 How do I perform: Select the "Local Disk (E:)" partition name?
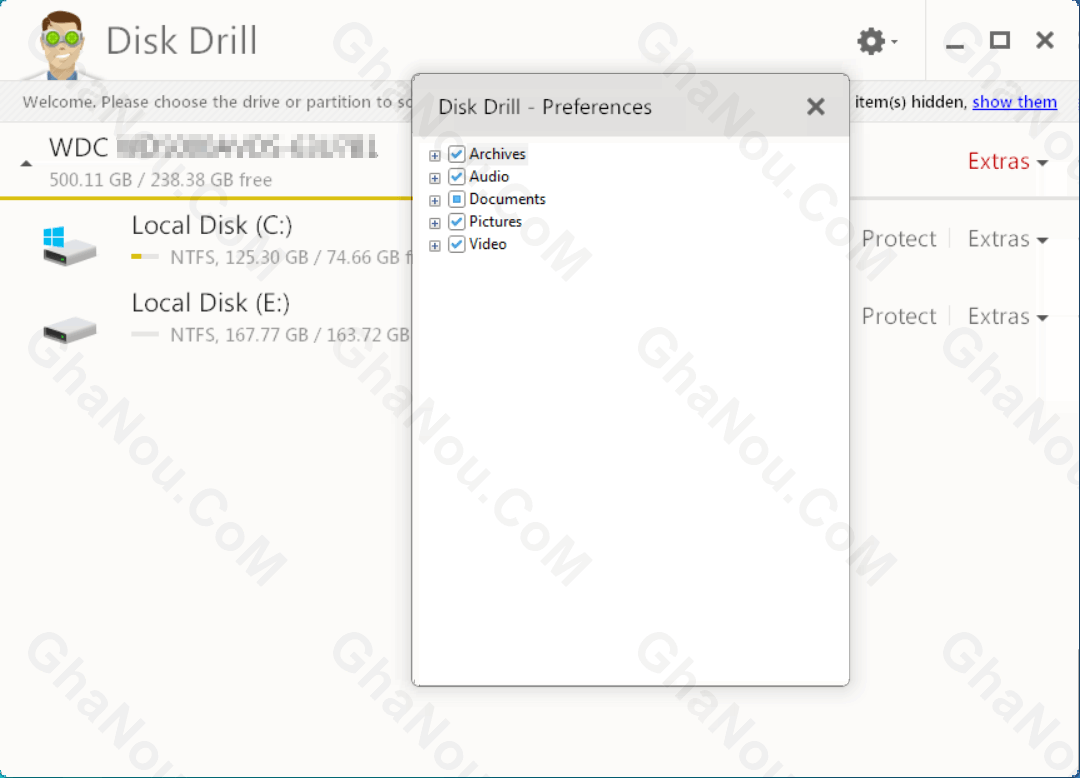pos(211,304)
